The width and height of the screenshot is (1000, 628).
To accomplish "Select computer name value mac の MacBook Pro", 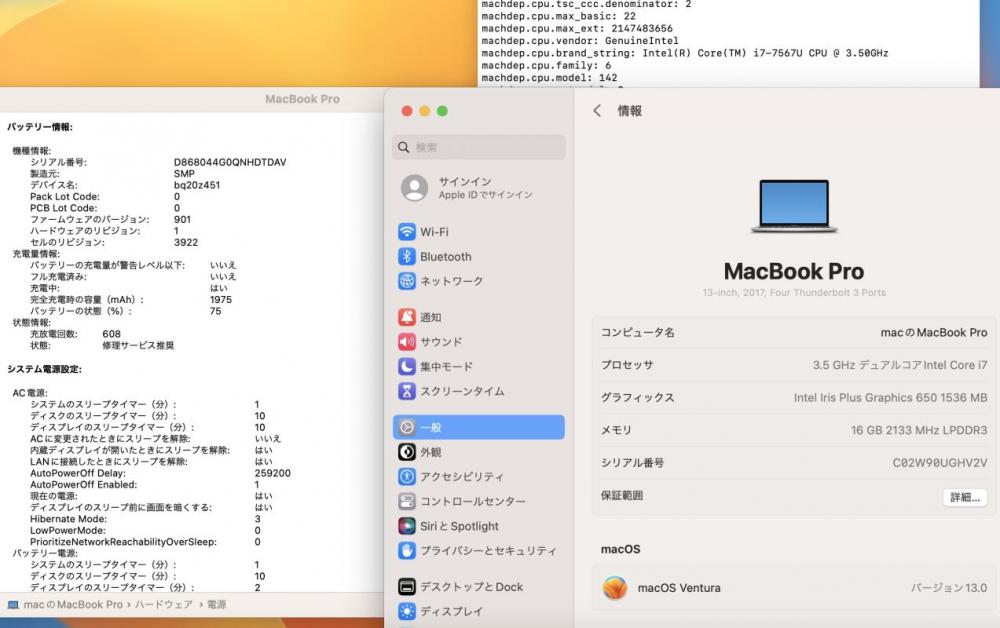I will [934, 332].
